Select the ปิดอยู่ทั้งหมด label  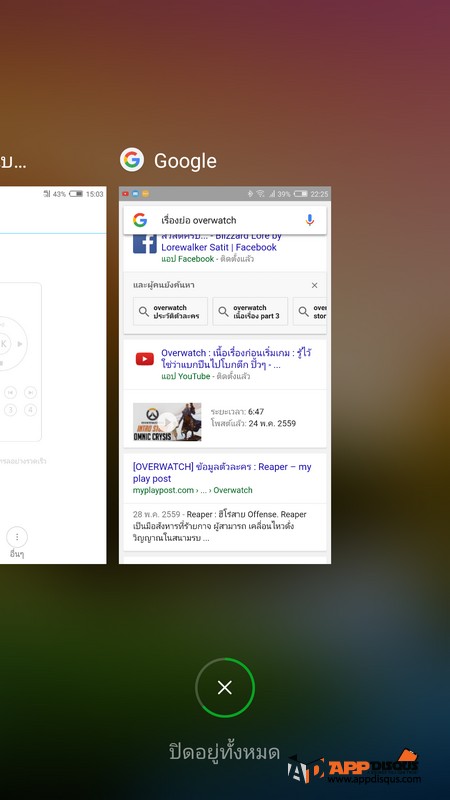(224, 752)
